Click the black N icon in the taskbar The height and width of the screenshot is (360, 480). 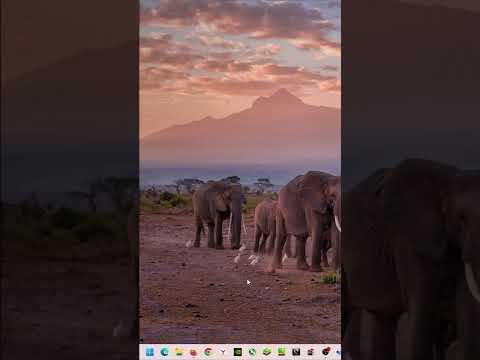pyautogui.click(x=296, y=352)
